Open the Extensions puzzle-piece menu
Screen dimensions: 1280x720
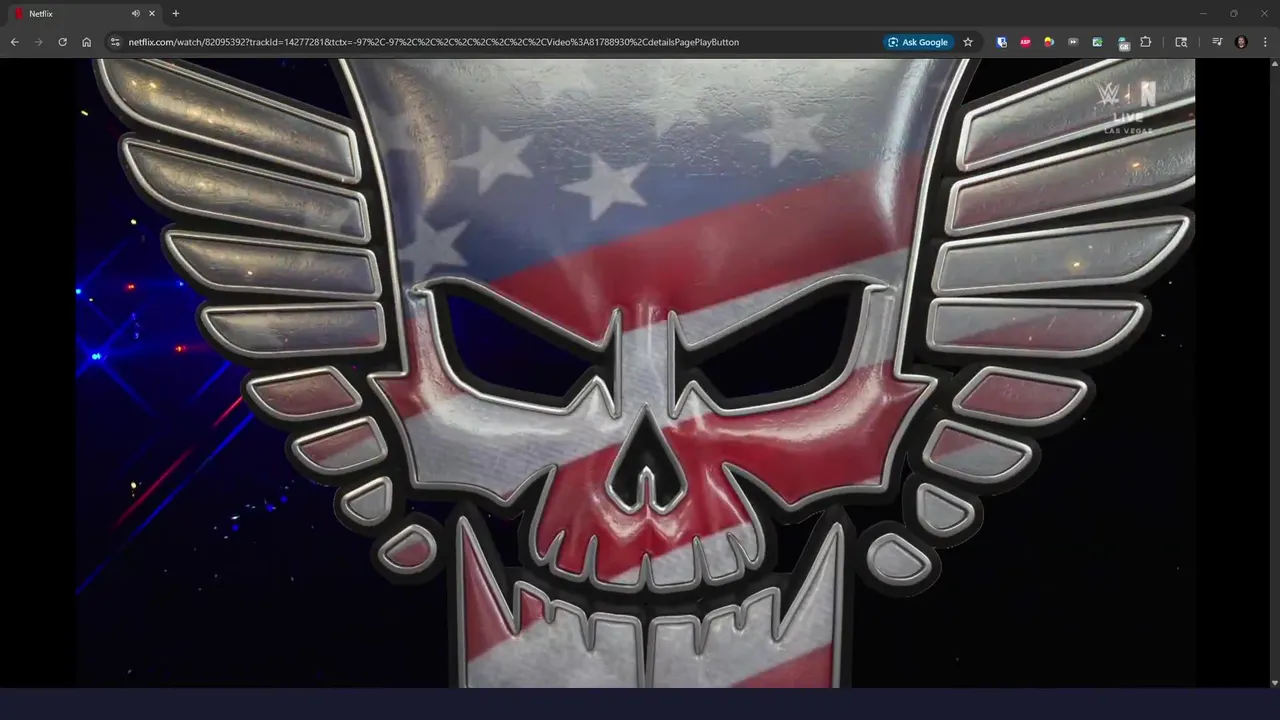(x=1146, y=42)
